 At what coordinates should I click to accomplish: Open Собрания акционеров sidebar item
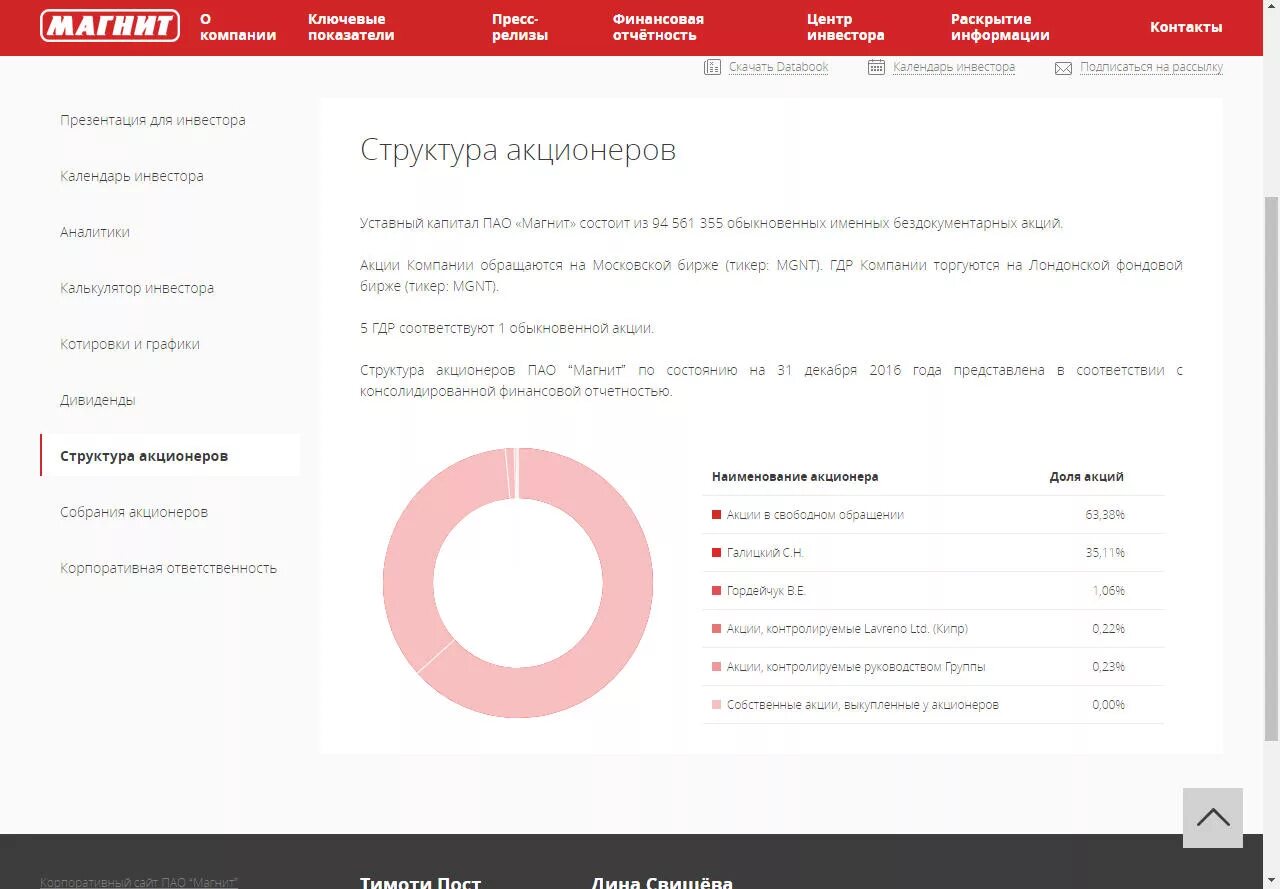134,512
